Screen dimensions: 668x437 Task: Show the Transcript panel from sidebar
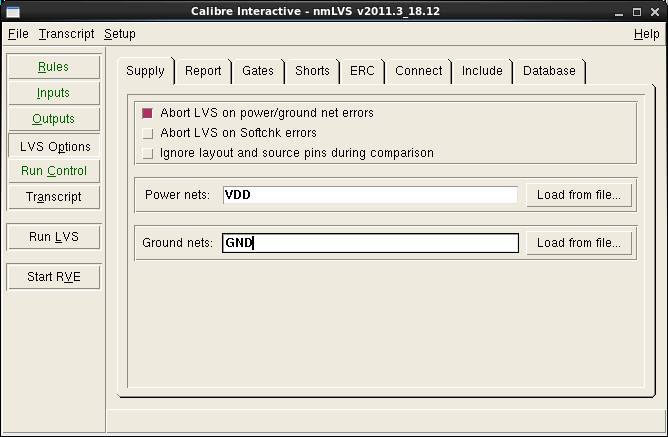click(54, 197)
